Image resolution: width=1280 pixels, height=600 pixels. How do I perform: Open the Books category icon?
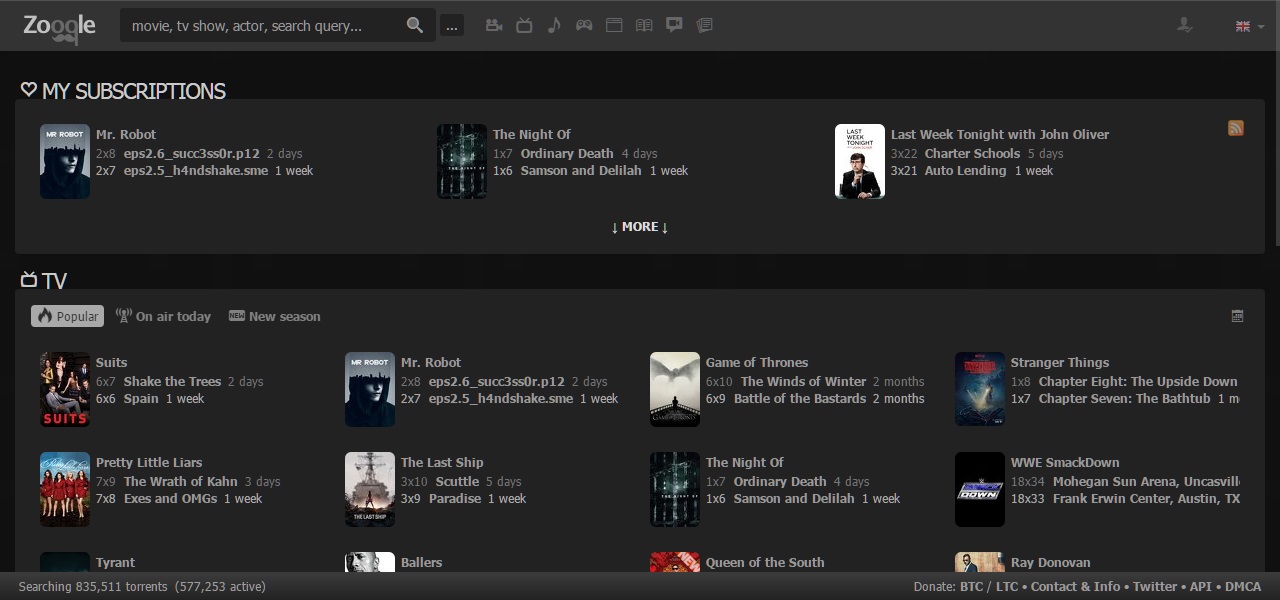pos(644,25)
